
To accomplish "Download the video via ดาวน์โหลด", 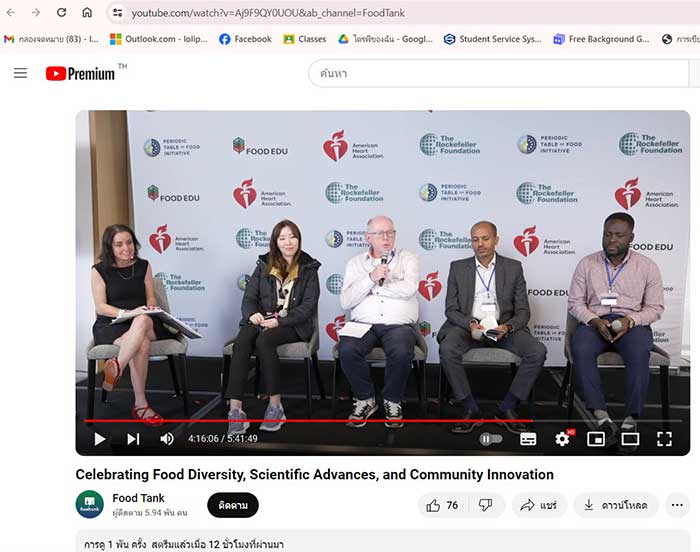I will (616, 505).
